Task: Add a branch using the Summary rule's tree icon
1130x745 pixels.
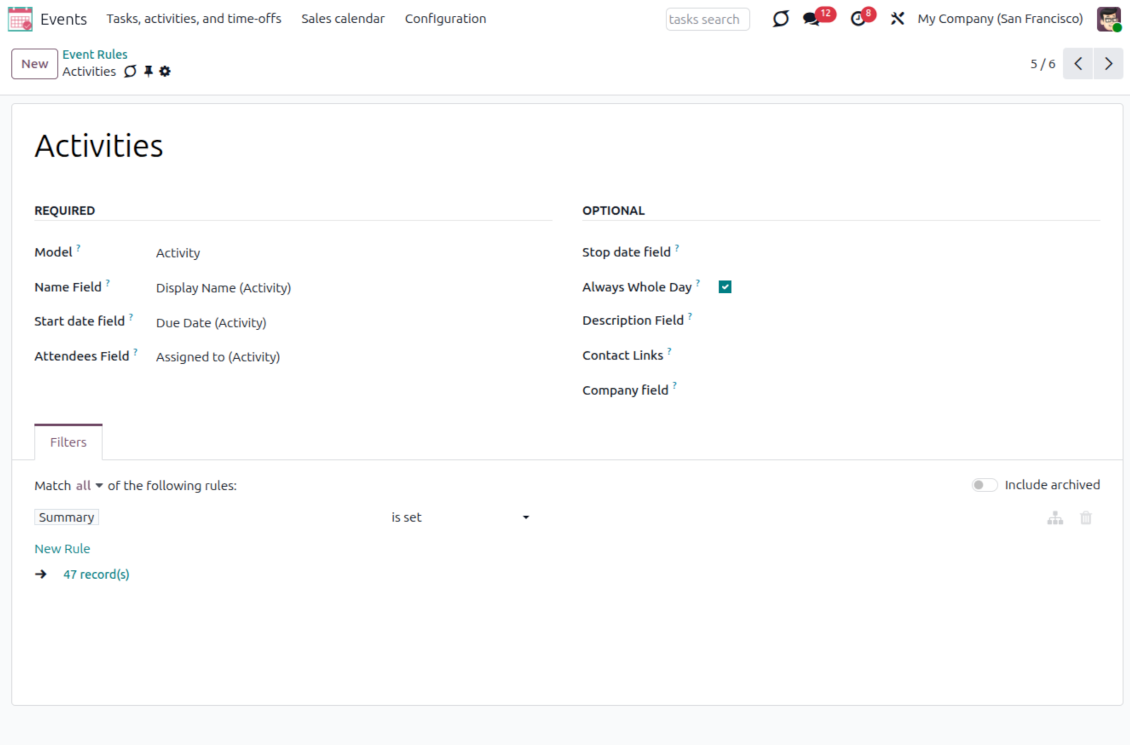Action: [x=1055, y=518]
